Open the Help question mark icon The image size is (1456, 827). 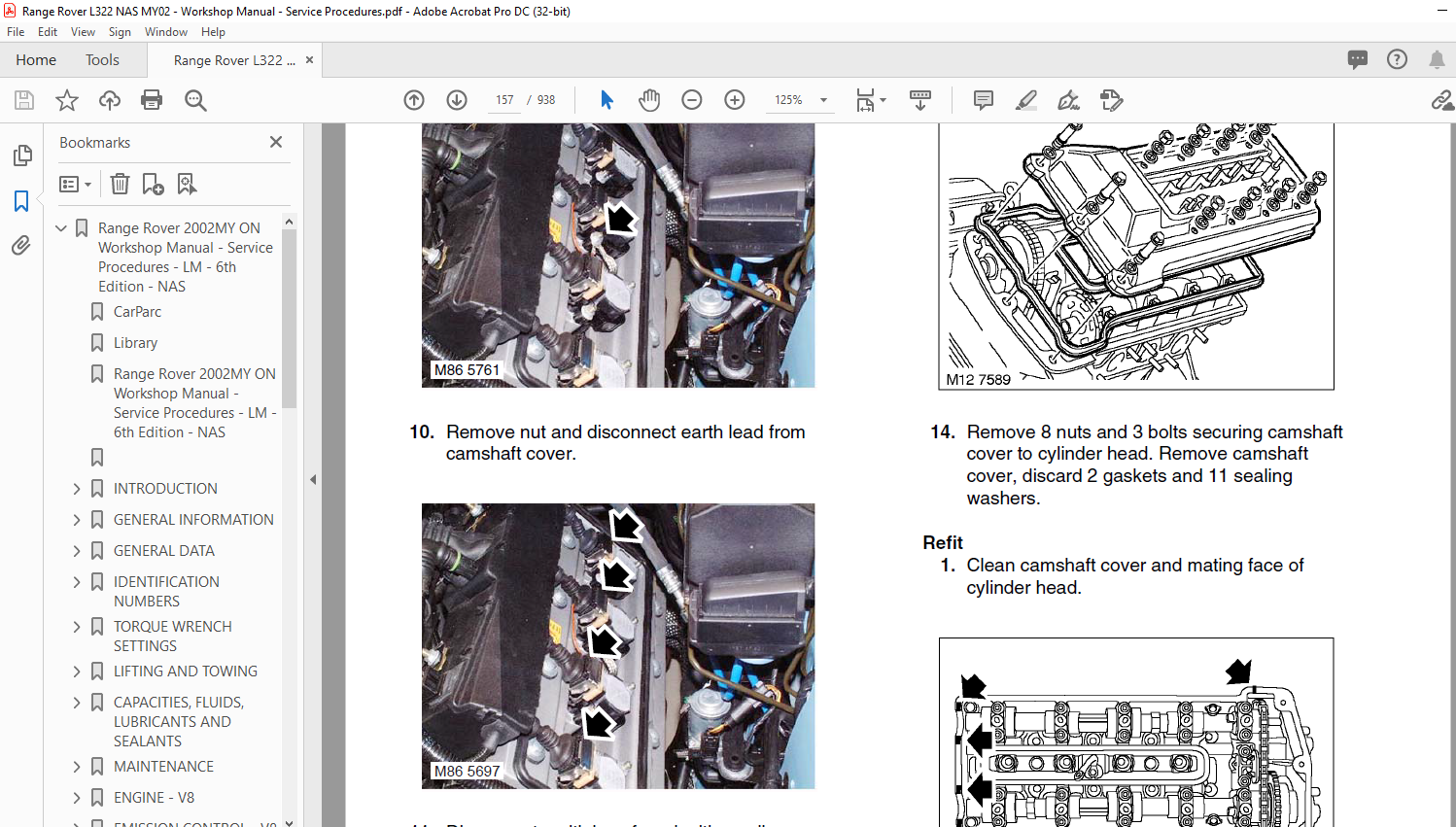pos(1397,59)
